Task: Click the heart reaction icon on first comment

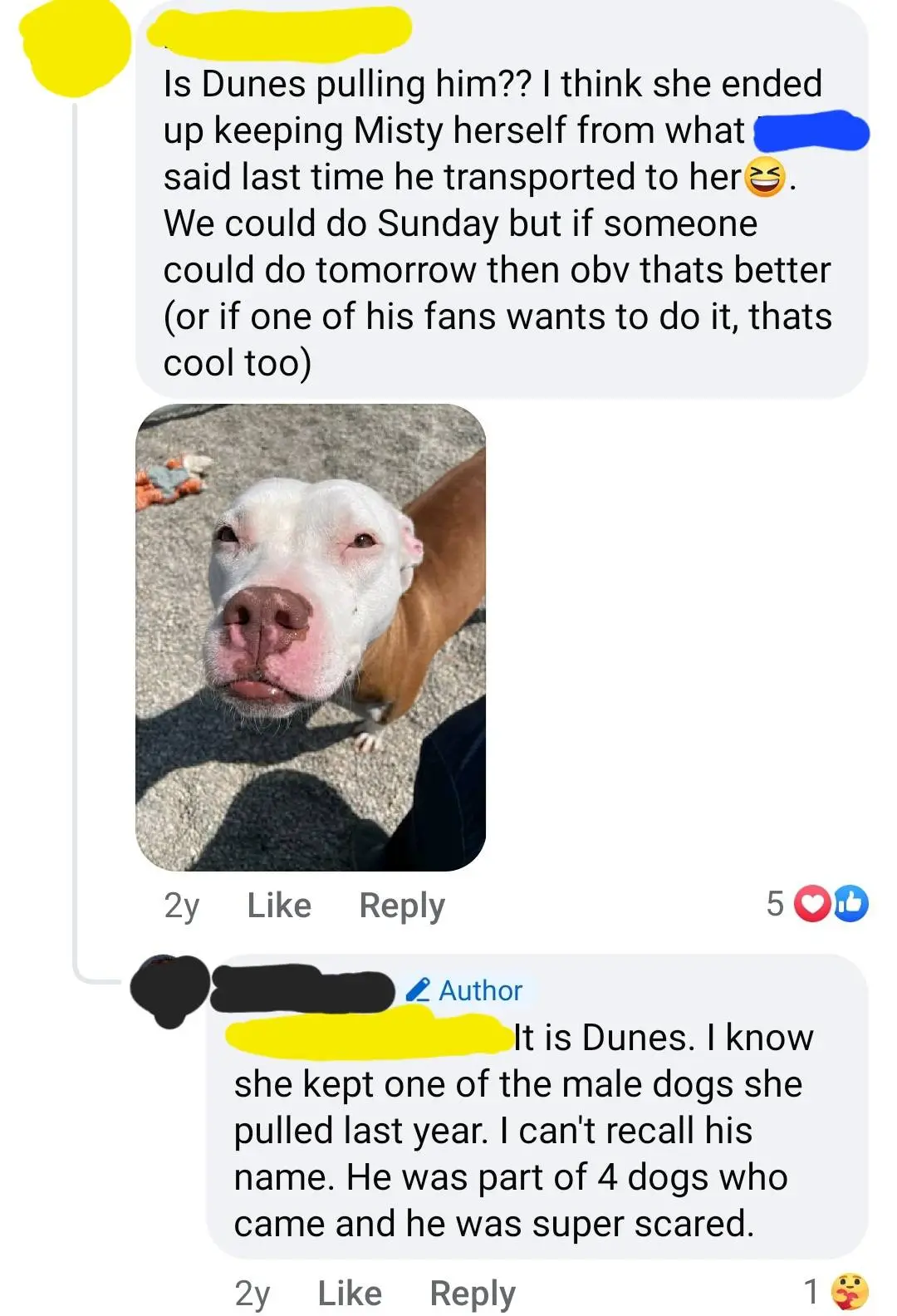Action: pos(811,905)
